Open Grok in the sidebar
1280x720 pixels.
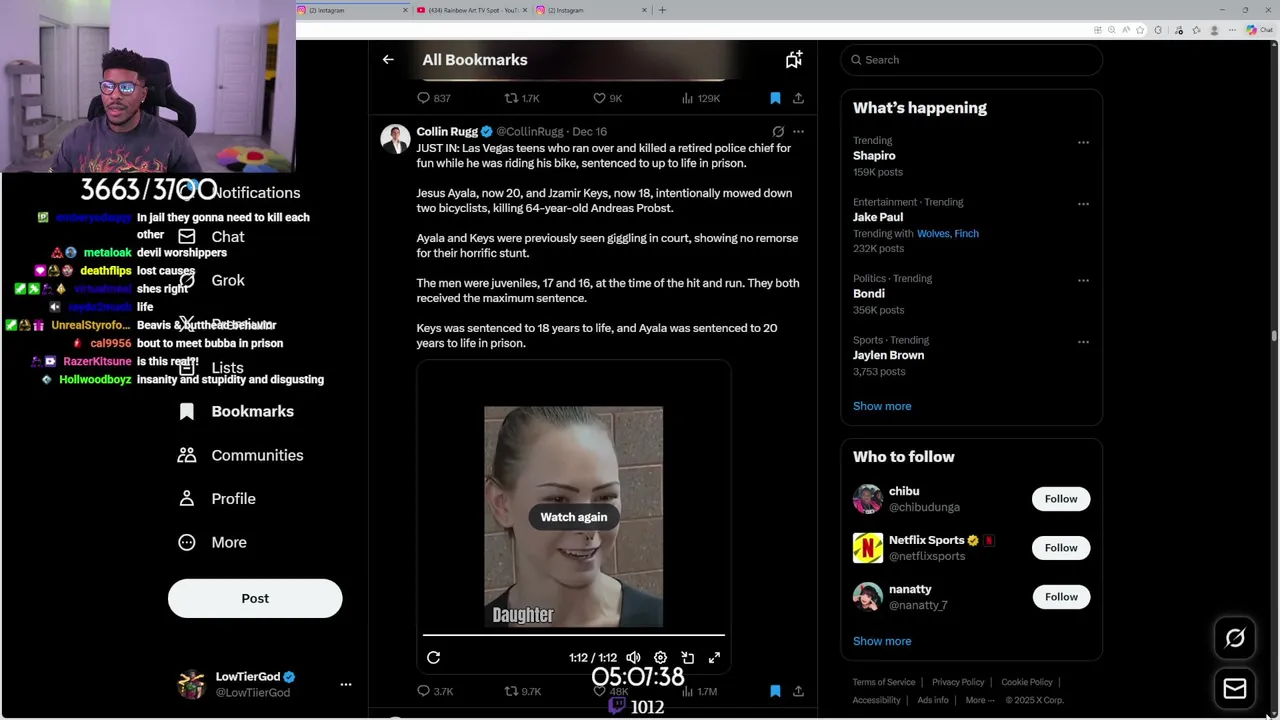(x=211, y=280)
